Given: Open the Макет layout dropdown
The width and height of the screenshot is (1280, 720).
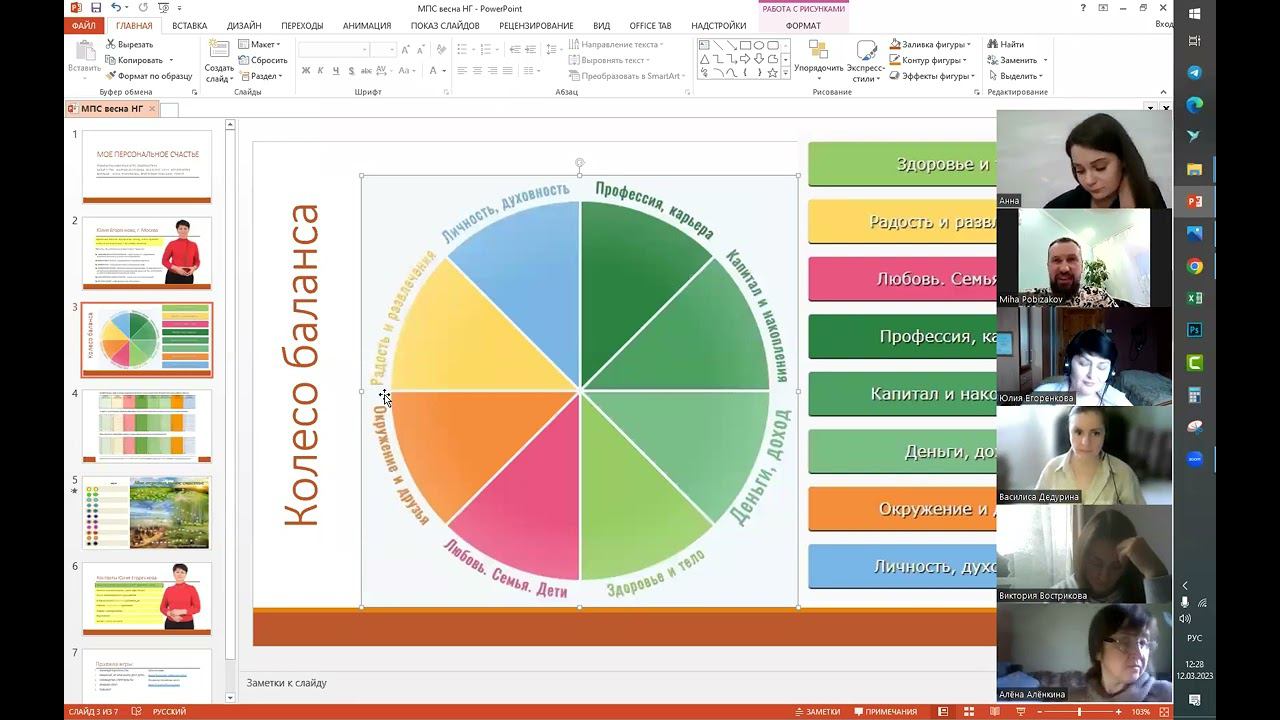Looking at the screenshot, I should coord(260,44).
